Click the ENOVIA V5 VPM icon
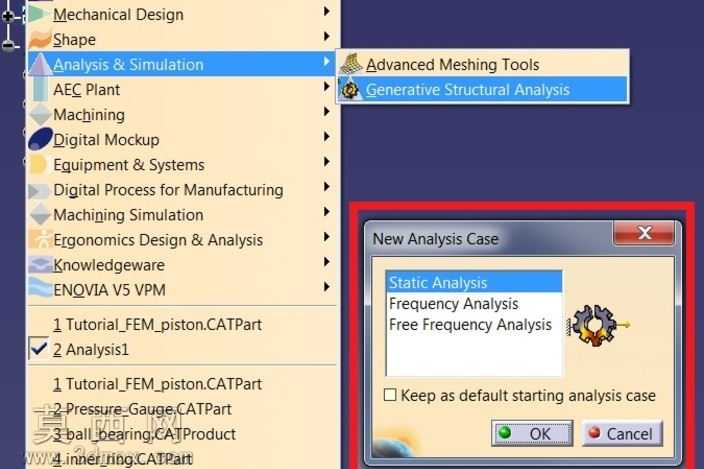The width and height of the screenshot is (704, 469). pos(40,288)
